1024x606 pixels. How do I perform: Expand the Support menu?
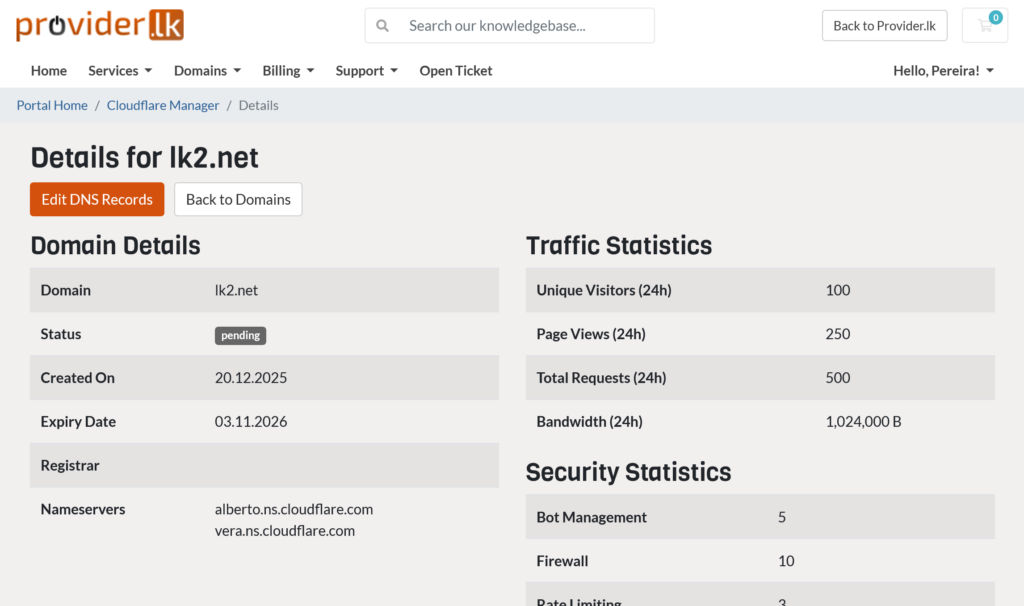(366, 71)
